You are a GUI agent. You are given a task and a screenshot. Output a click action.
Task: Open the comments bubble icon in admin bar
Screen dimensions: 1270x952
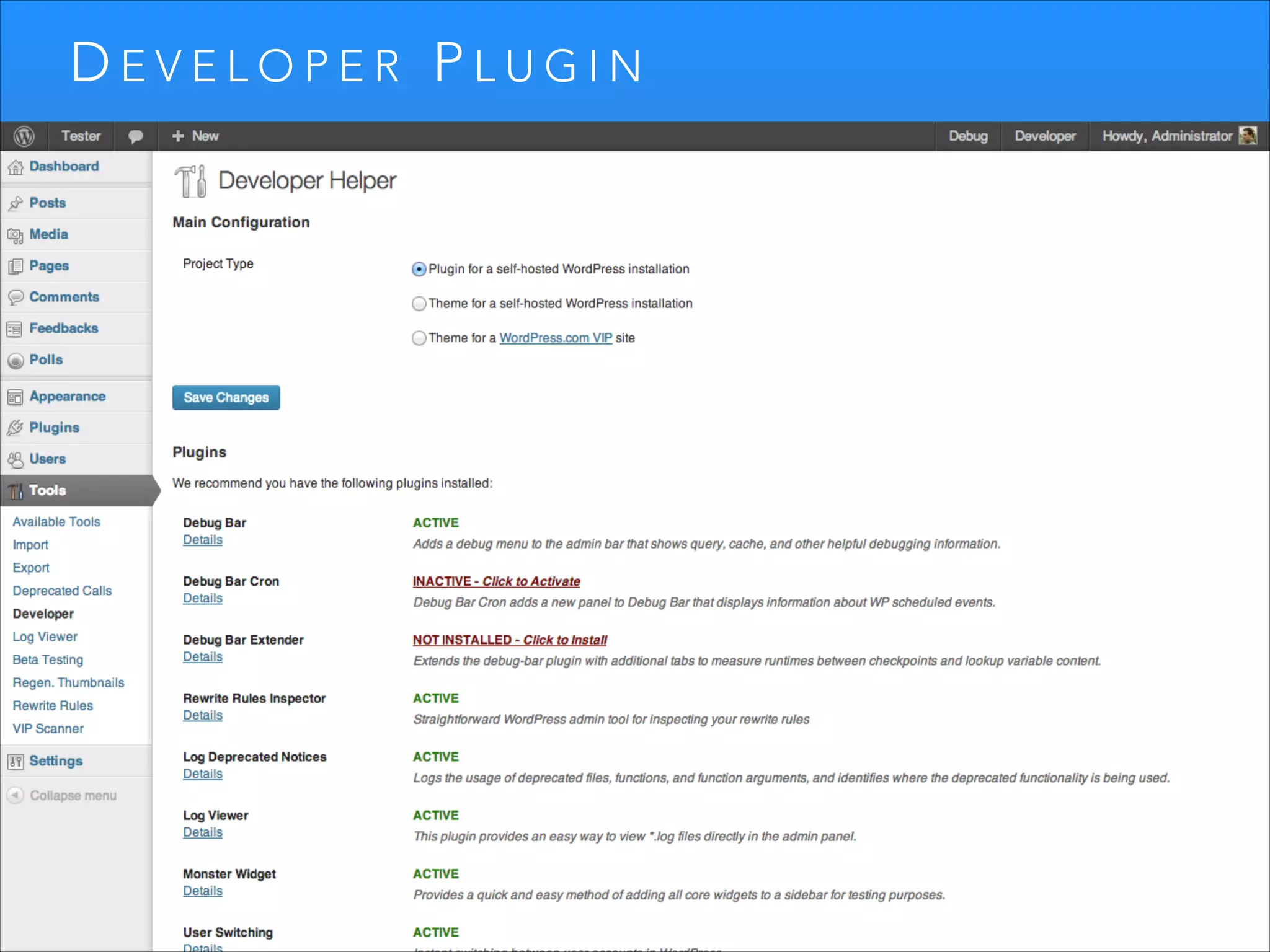(x=136, y=136)
